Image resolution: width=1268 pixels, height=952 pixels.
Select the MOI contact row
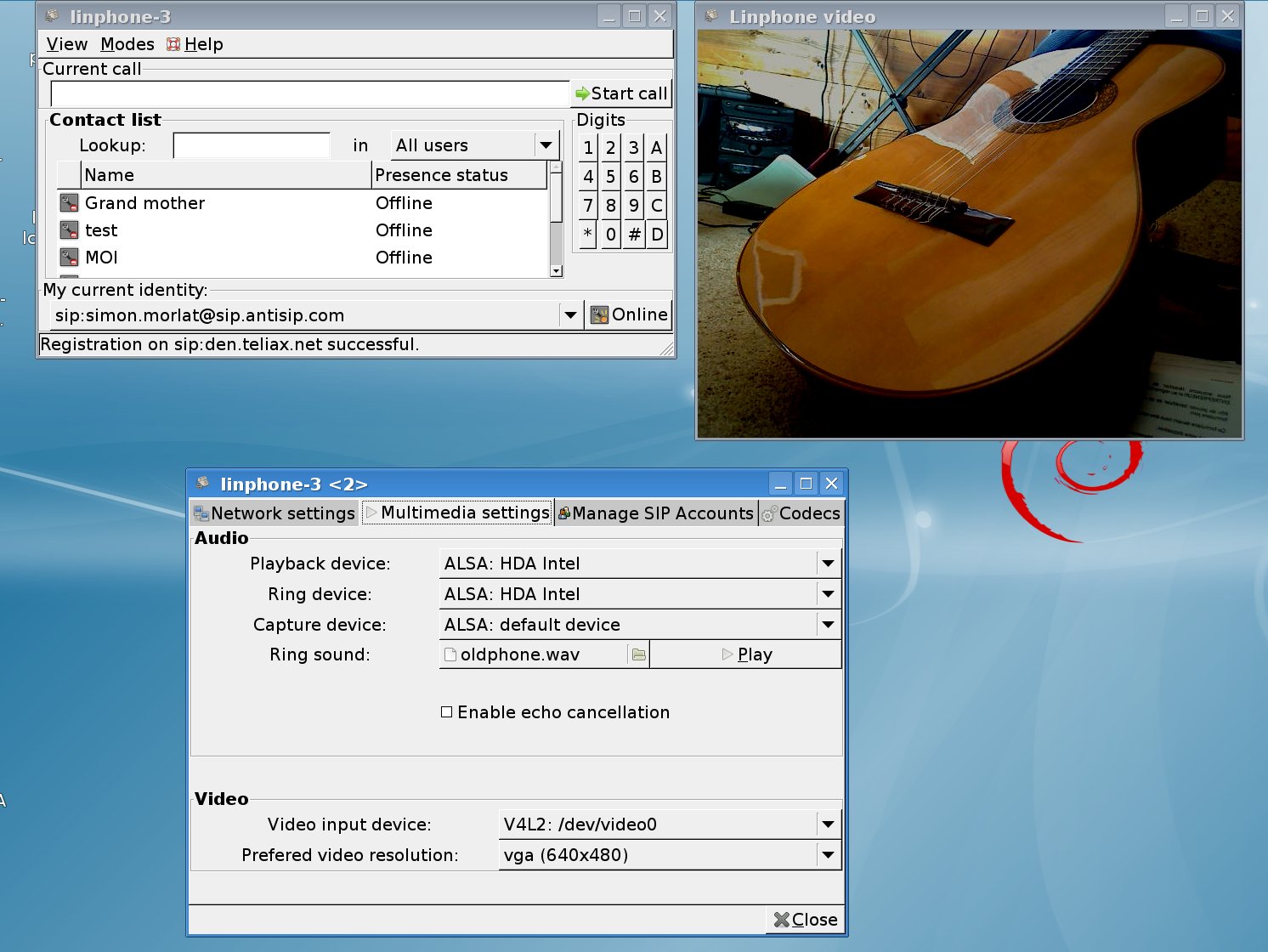pyautogui.click(x=303, y=258)
